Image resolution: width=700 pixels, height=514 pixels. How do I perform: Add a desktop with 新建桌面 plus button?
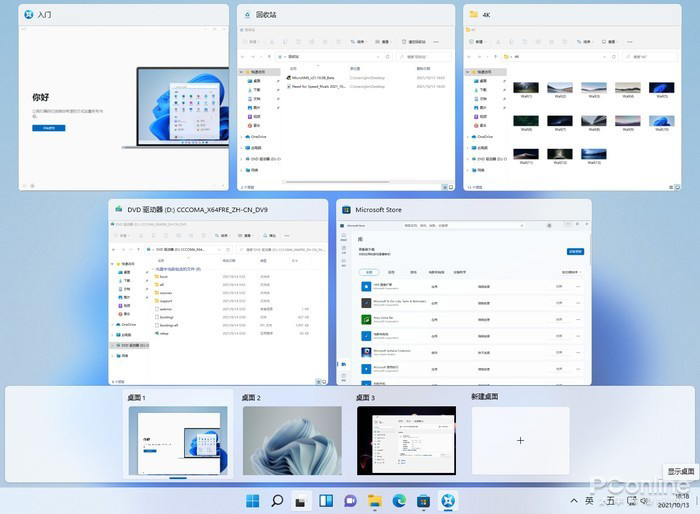(520, 440)
